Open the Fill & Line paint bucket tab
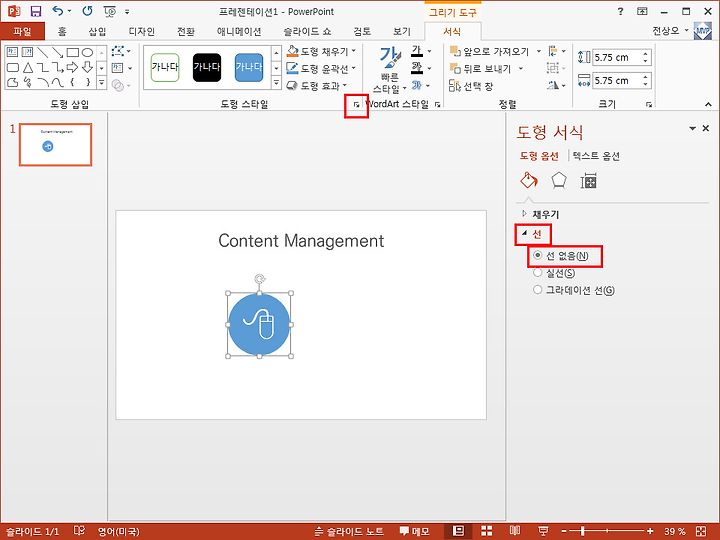The width and height of the screenshot is (720, 540). point(529,180)
